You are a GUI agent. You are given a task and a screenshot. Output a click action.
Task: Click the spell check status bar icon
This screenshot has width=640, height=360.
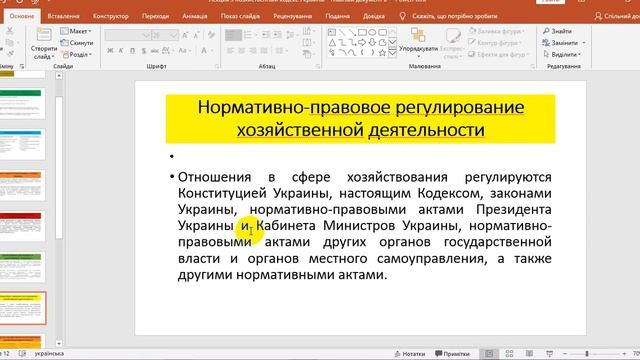[x=22, y=353]
